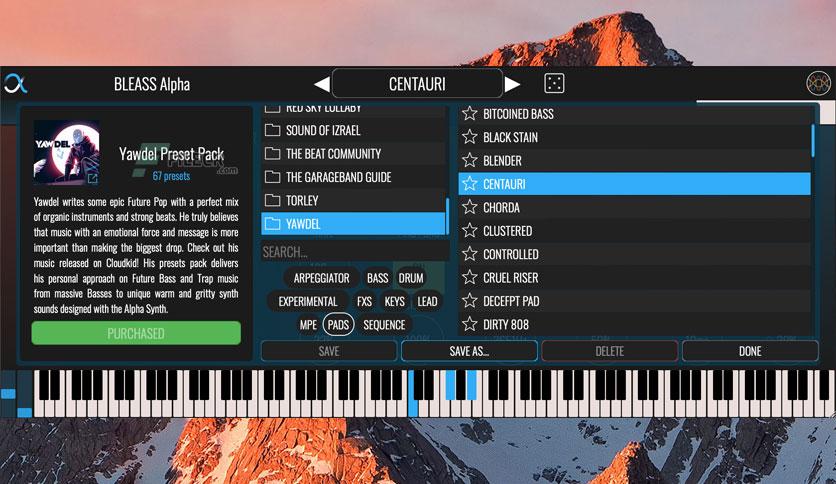836x484 pixels.
Task: Click the random preset dice icon
Action: coord(554,84)
